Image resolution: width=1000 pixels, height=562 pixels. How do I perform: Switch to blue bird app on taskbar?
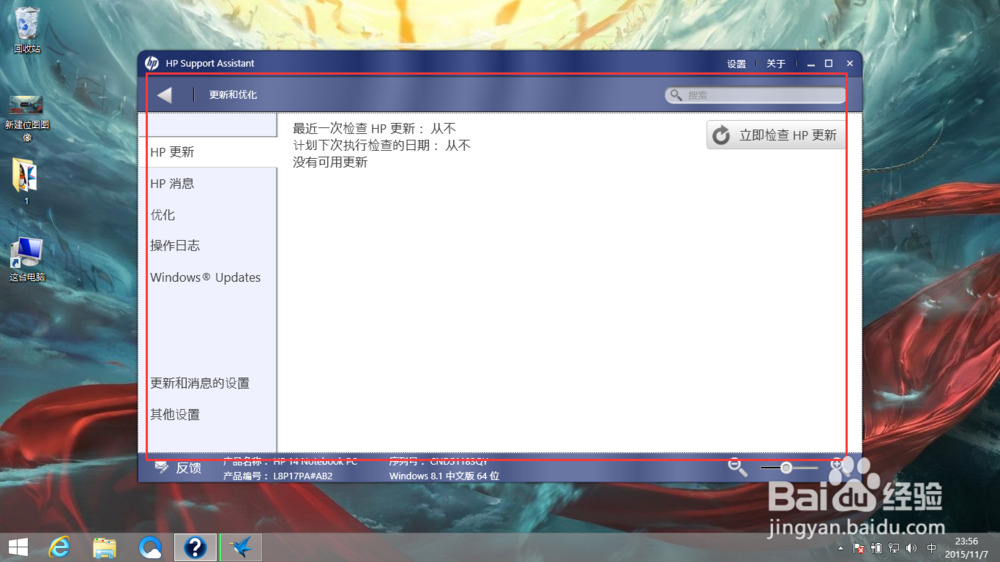(241, 547)
